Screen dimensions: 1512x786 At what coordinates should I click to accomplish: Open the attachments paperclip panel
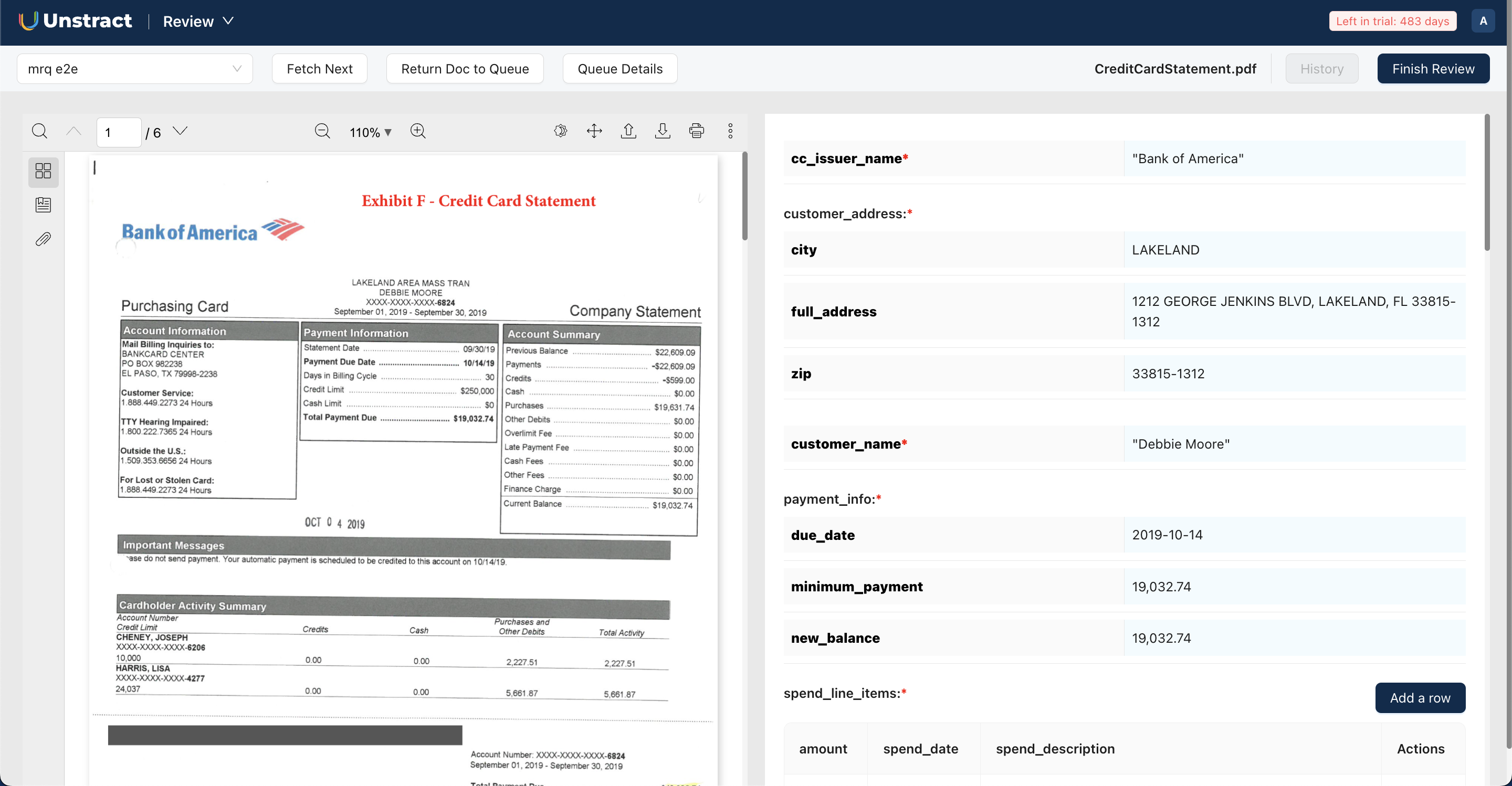[43, 239]
